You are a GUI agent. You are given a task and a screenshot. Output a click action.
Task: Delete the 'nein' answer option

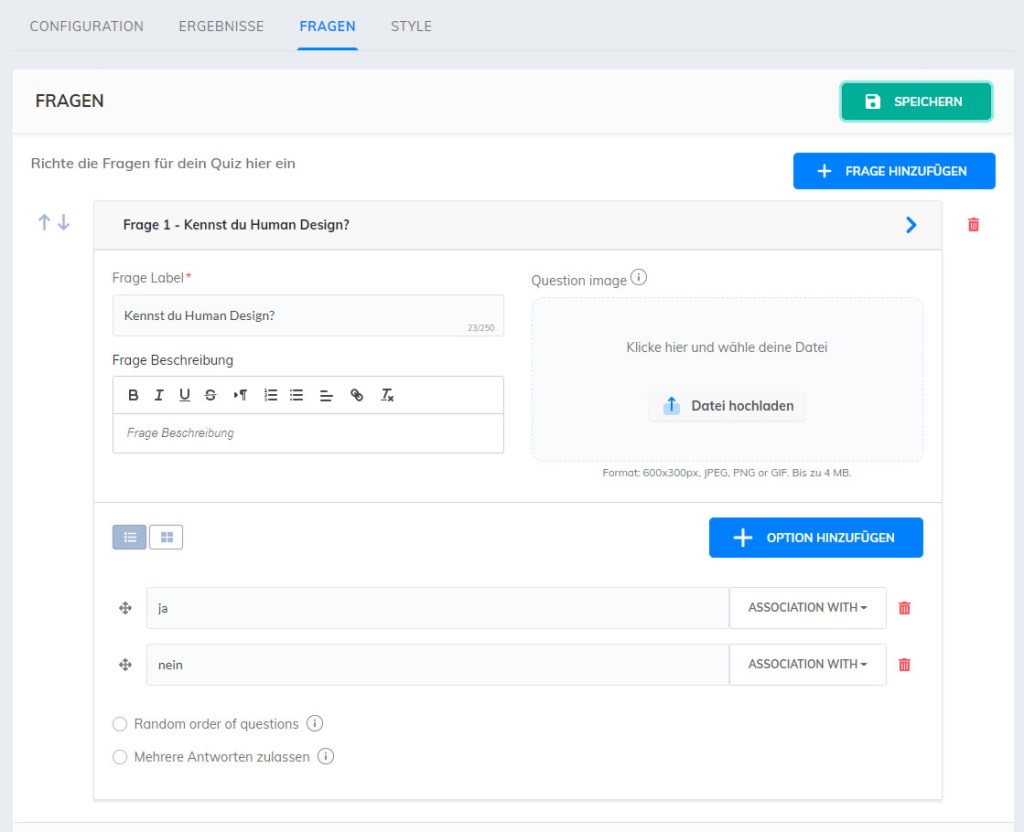click(x=904, y=664)
